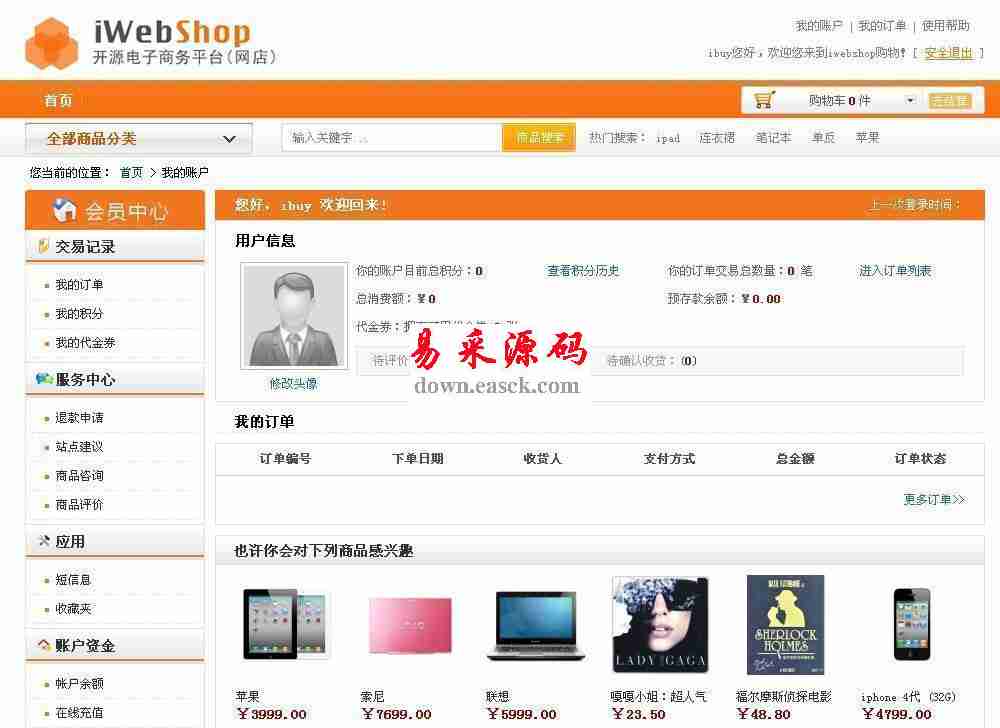Open the Lady Gaga album image
The width and height of the screenshot is (1000, 728).
[x=659, y=624]
